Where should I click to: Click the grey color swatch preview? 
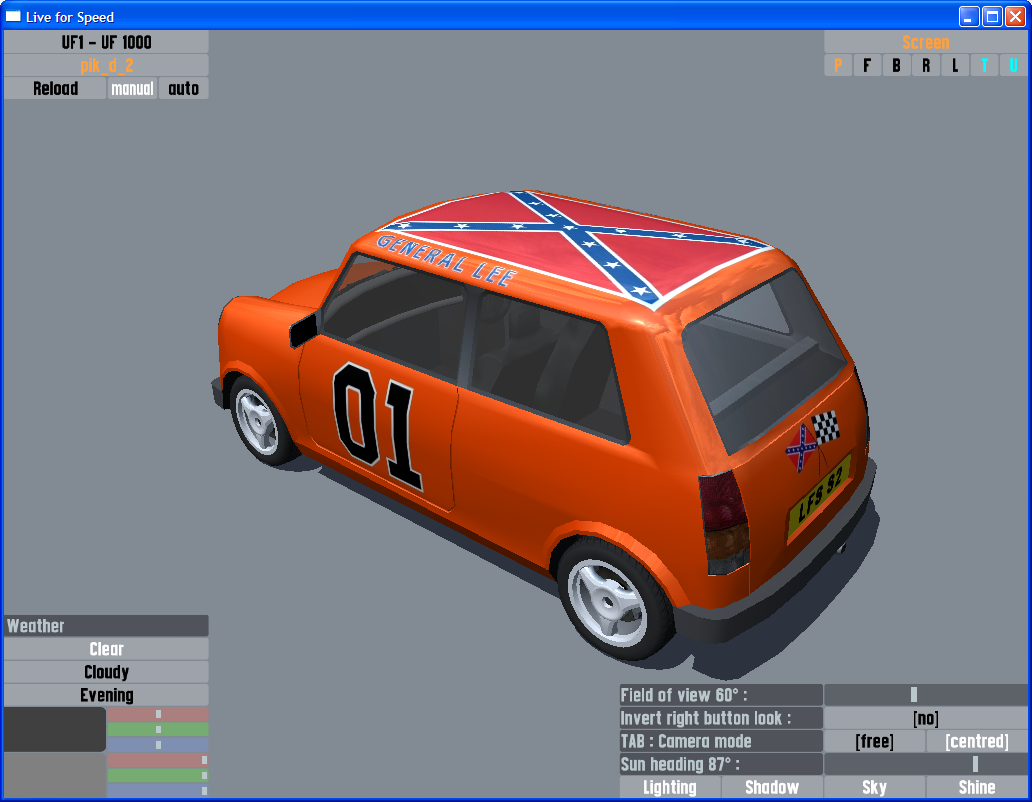(x=55, y=775)
